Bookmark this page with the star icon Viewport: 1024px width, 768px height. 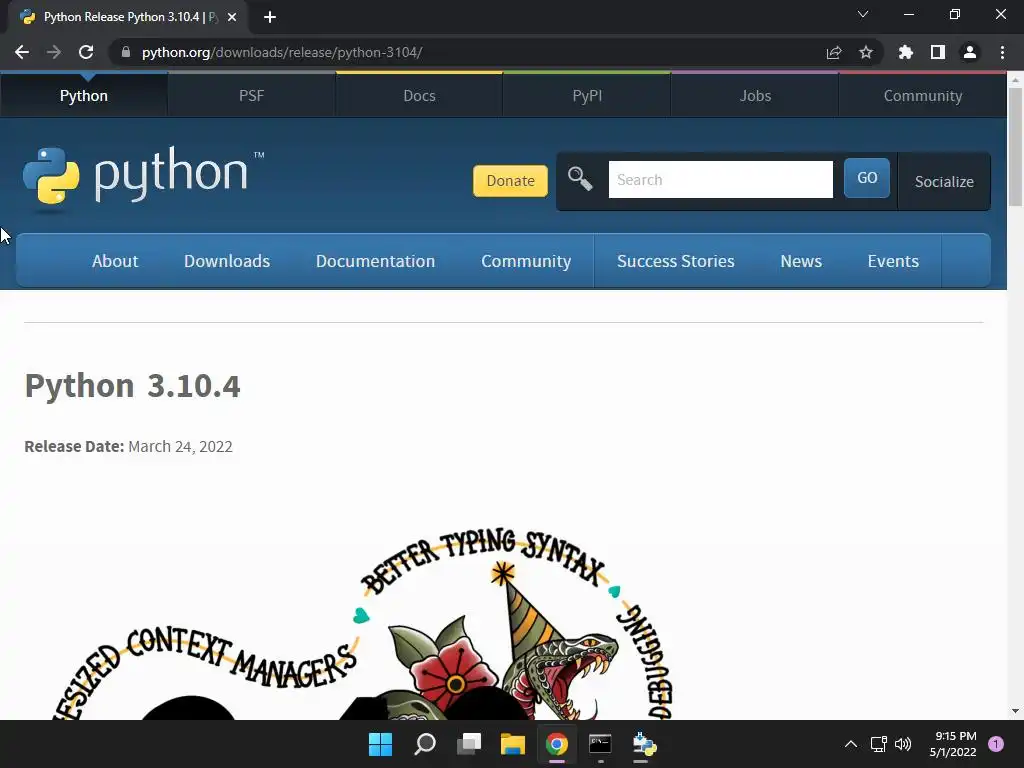click(x=866, y=52)
